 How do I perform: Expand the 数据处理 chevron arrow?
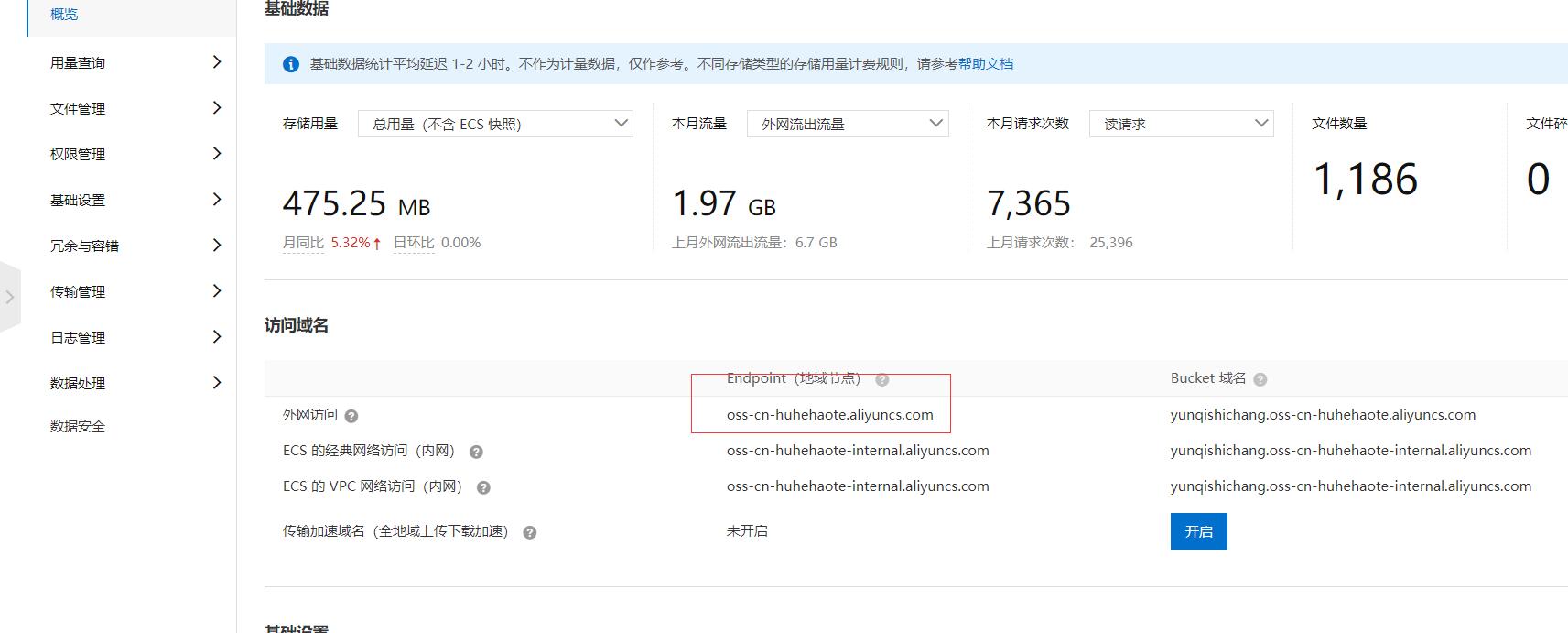click(217, 382)
